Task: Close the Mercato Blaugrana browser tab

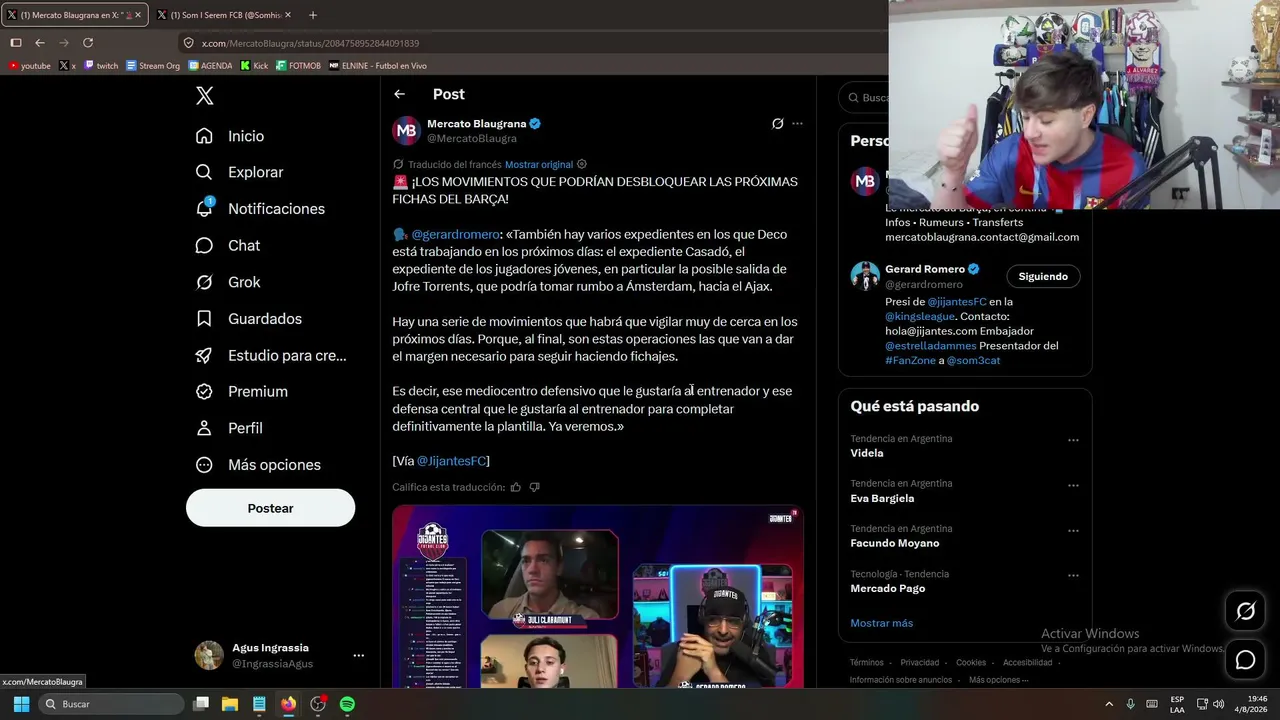Action: [138, 15]
